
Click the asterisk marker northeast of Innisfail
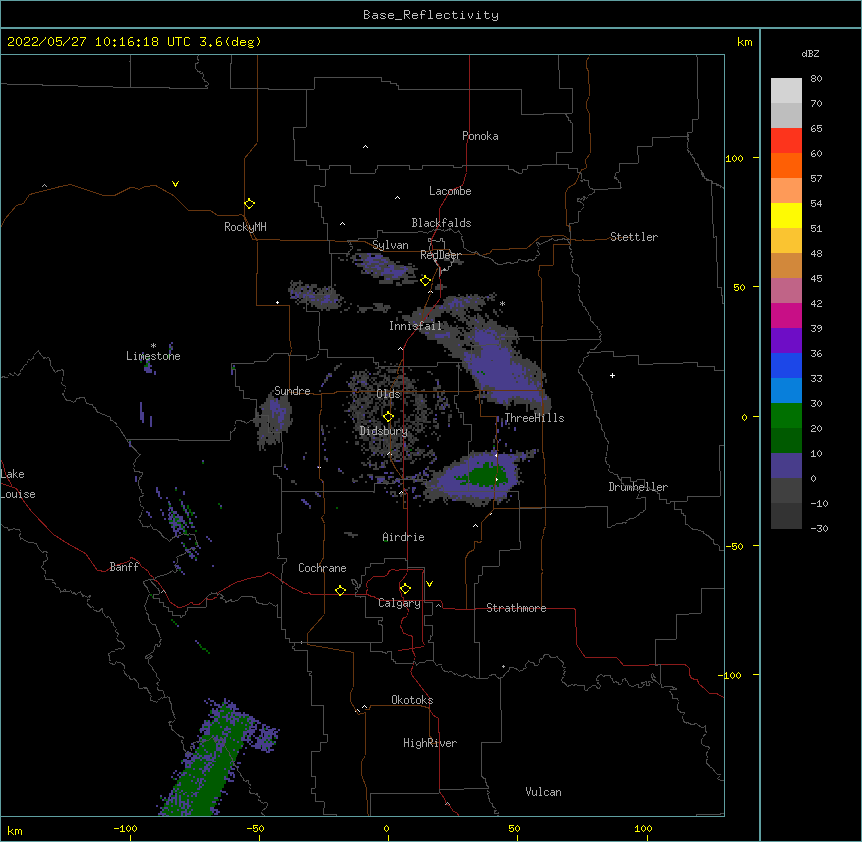click(x=502, y=304)
